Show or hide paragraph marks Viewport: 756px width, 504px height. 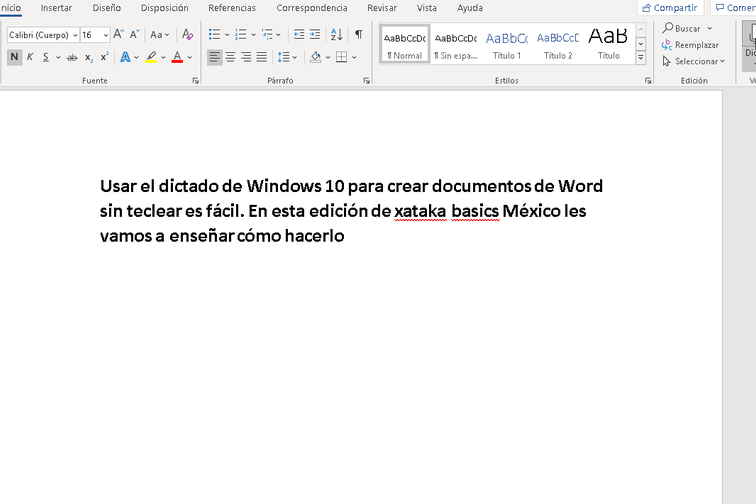click(359, 34)
